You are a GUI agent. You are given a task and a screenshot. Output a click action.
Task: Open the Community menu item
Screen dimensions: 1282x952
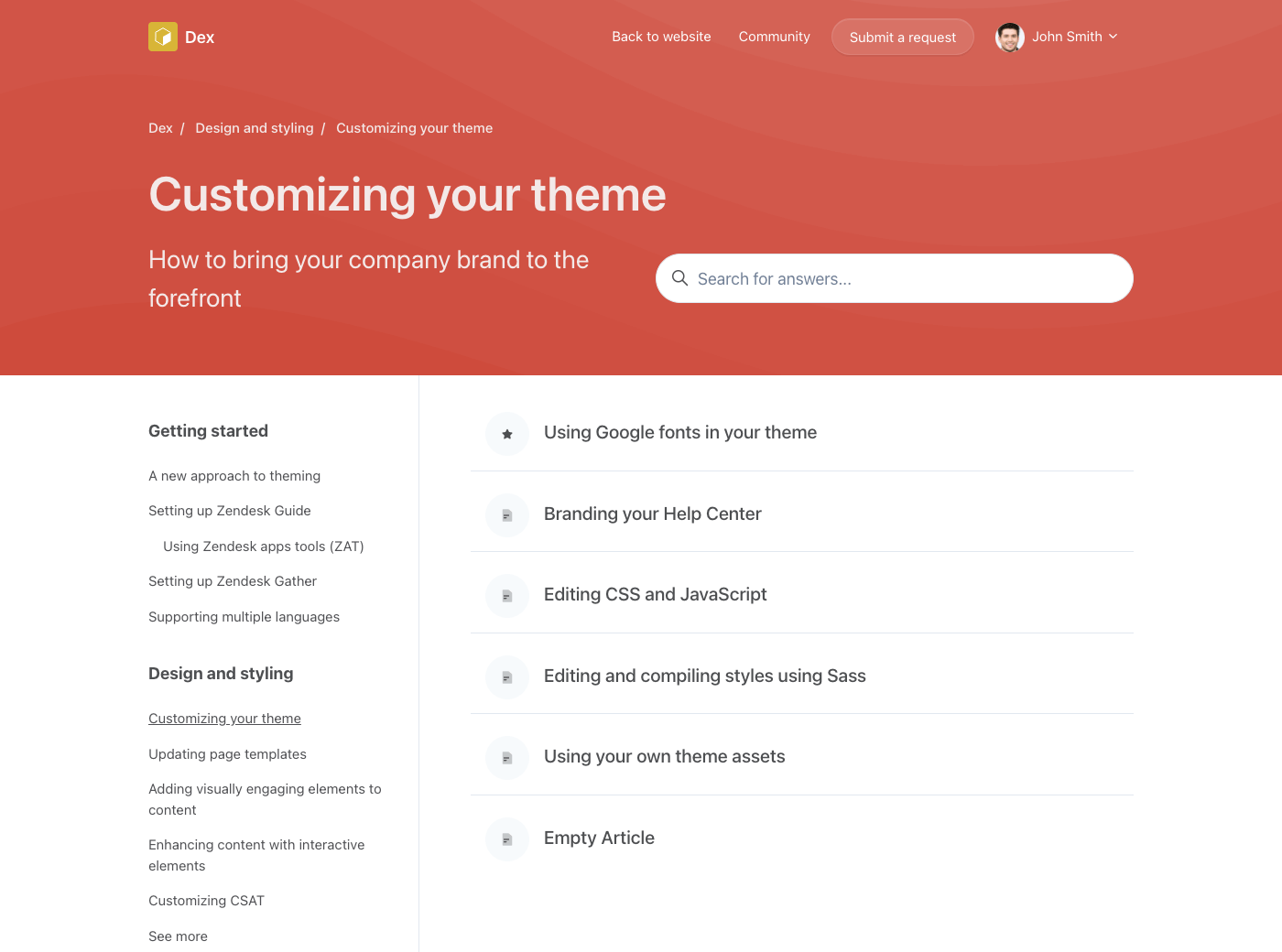click(774, 37)
